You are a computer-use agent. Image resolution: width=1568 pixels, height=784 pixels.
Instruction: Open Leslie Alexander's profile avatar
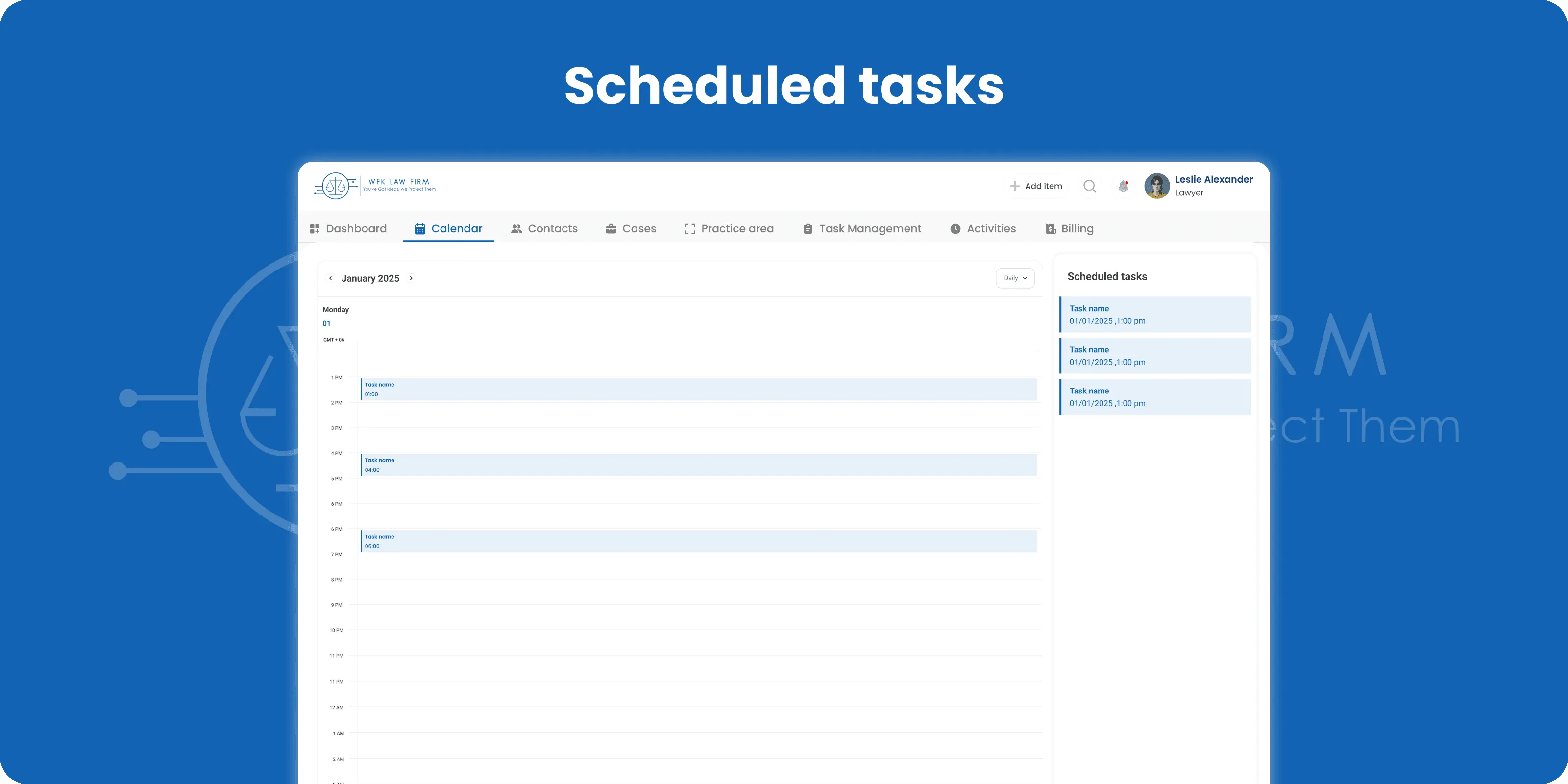pyautogui.click(x=1157, y=186)
